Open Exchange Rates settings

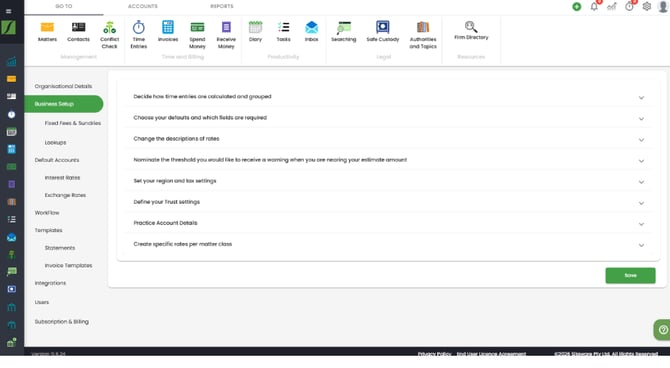[65, 195]
